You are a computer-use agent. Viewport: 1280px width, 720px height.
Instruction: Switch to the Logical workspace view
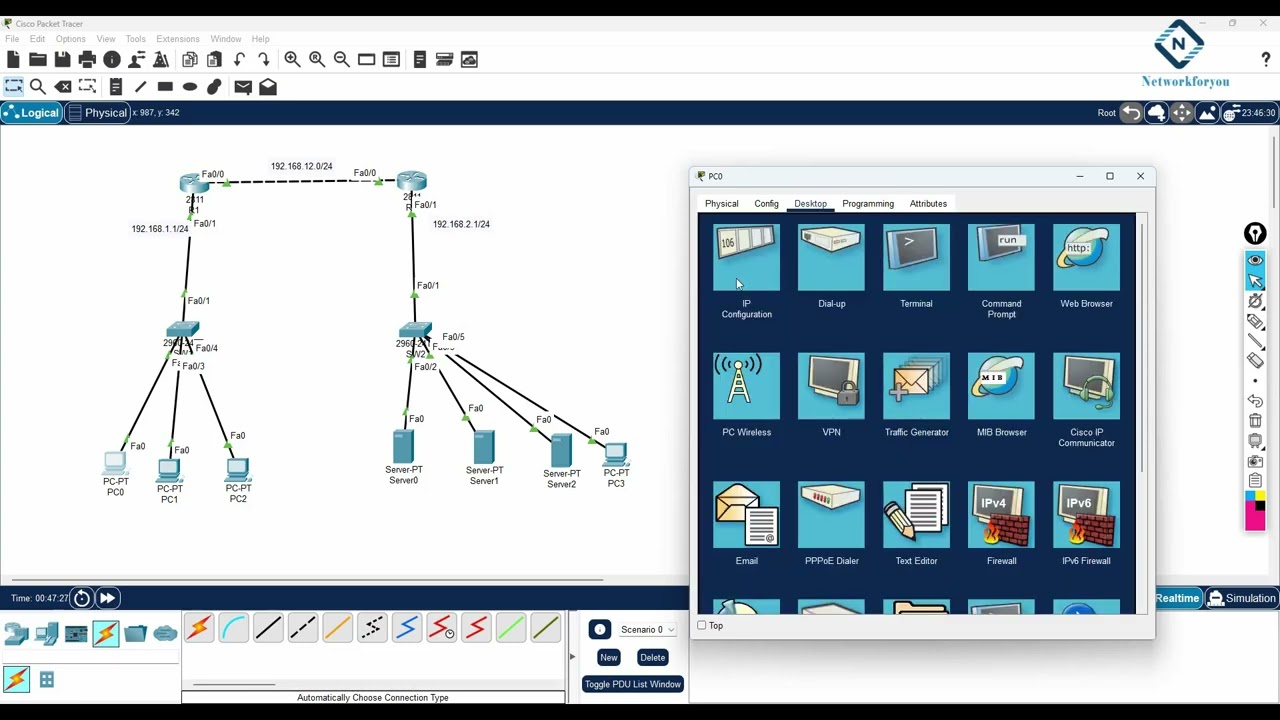pos(32,113)
